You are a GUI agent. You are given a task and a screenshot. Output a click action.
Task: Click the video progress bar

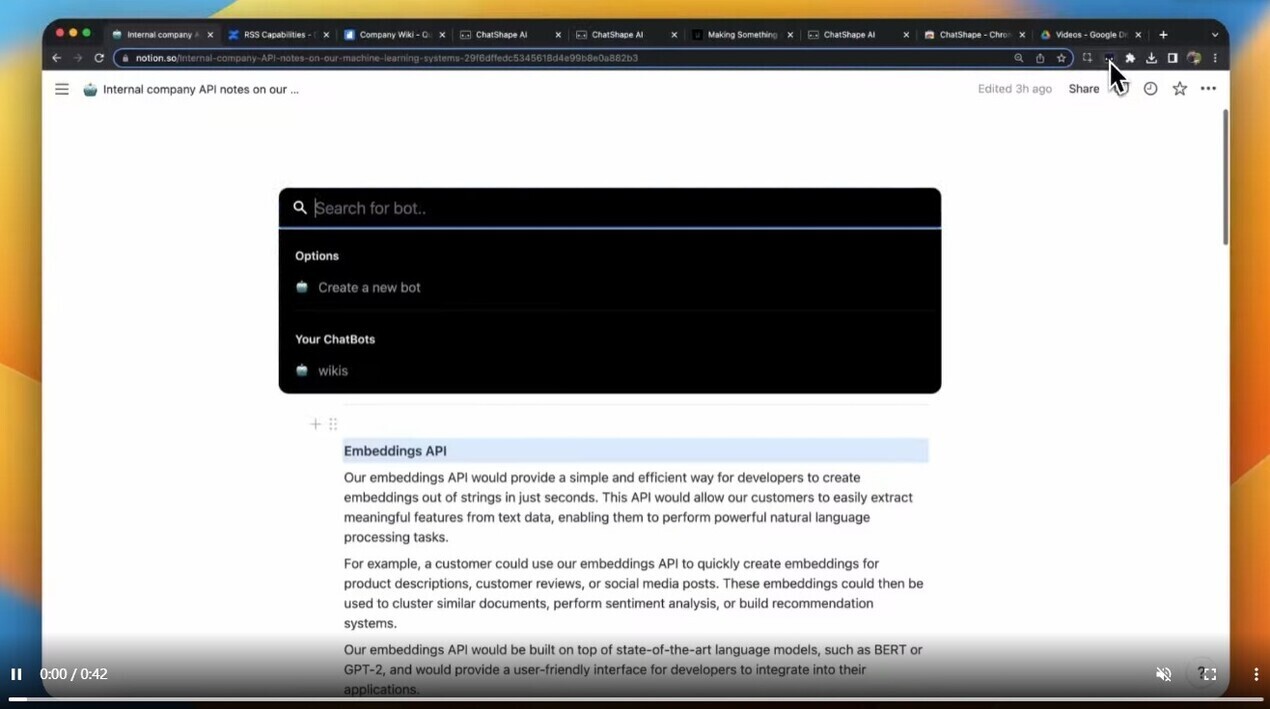(635, 699)
